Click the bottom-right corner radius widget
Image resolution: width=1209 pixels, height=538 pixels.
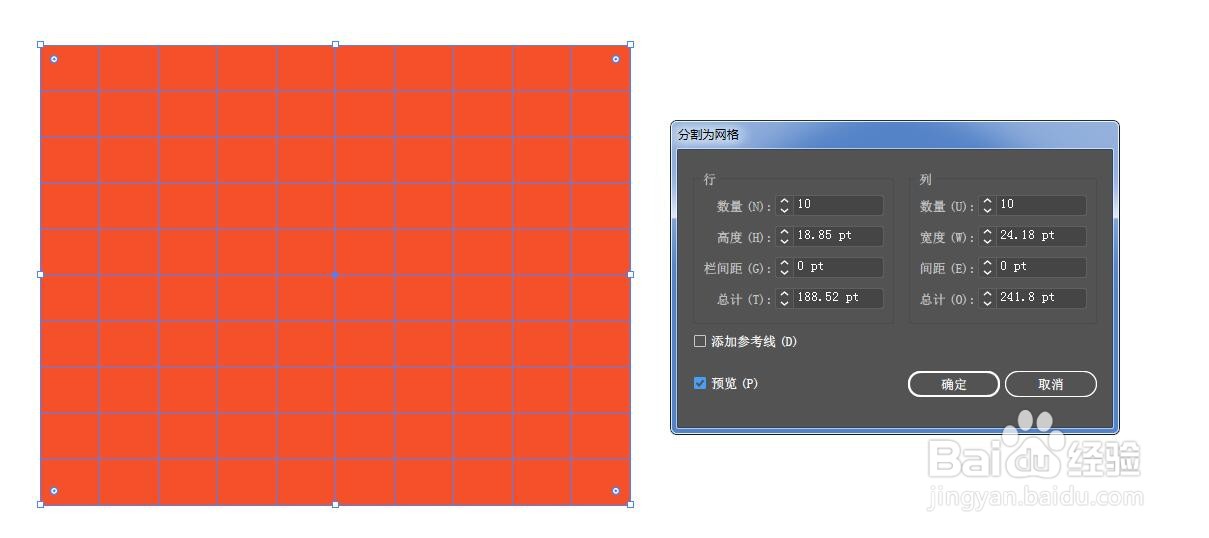click(x=615, y=490)
